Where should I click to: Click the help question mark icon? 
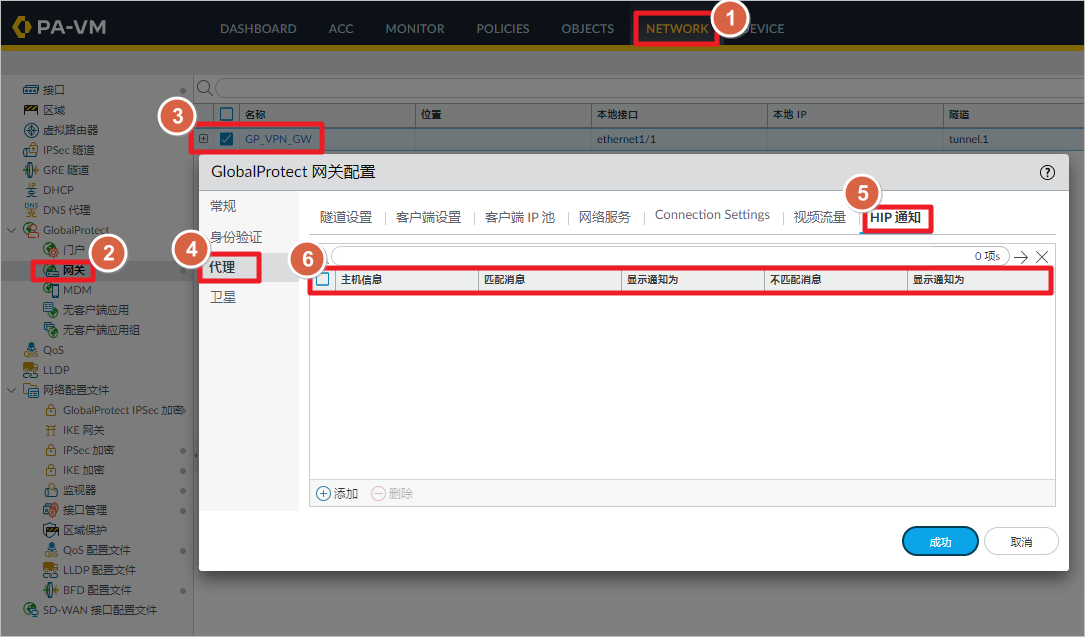coord(1047,172)
